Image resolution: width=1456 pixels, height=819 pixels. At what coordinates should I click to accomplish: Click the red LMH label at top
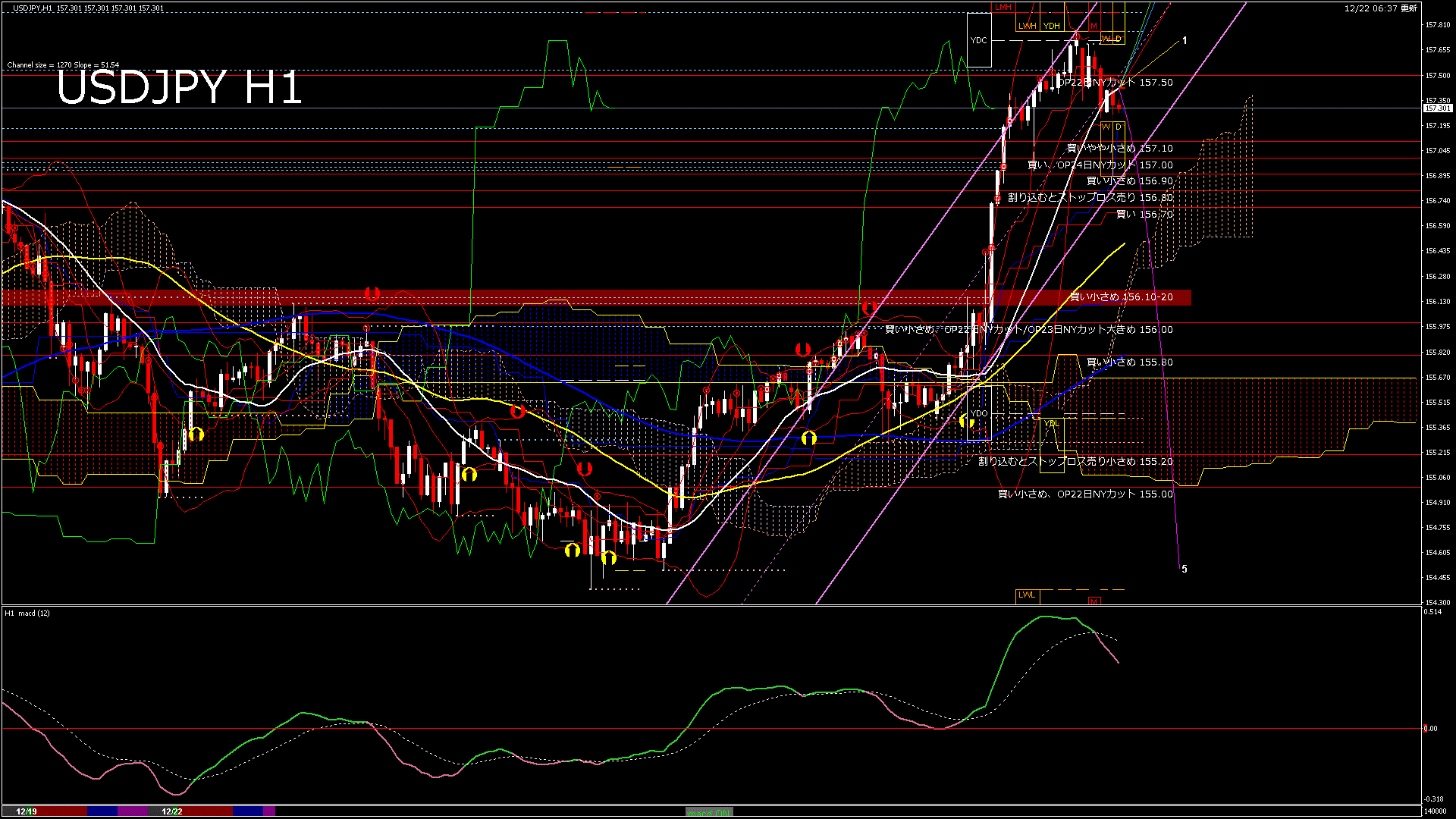point(1003,7)
